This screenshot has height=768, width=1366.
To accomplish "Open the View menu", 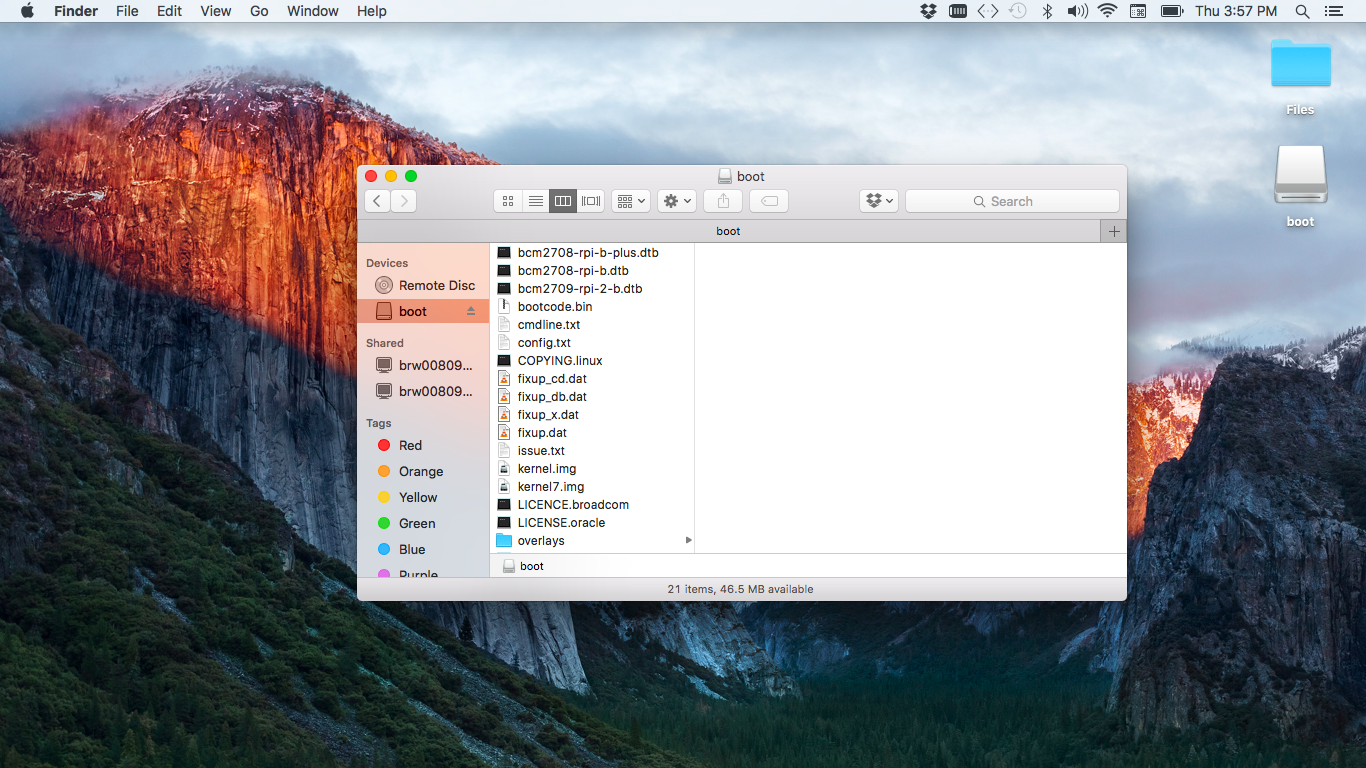I will pyautogui.click(x=215, y=11).
